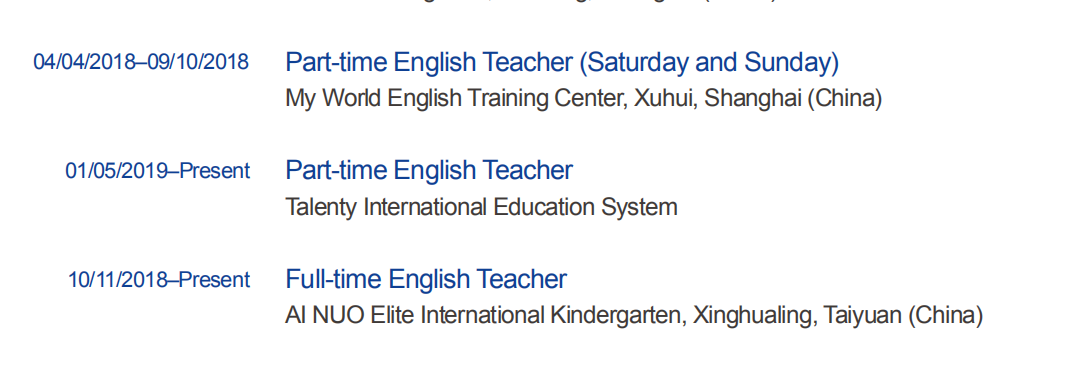Click the word Kindergarten
The width and height of the screenshot is (1089, 388).
pos(619,316)
